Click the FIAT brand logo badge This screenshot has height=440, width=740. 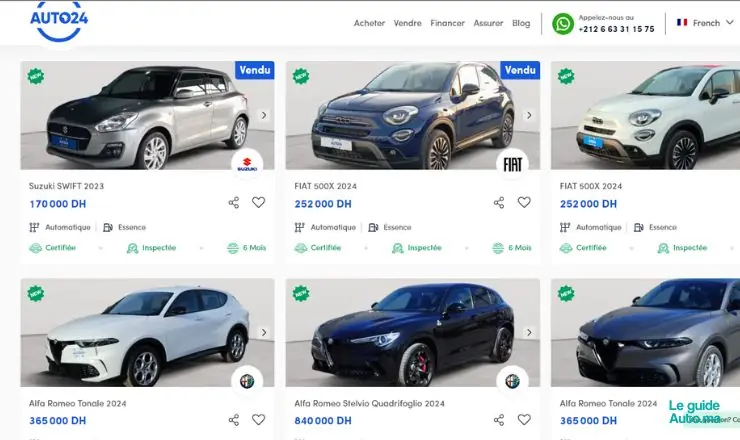tap(512, 164)
